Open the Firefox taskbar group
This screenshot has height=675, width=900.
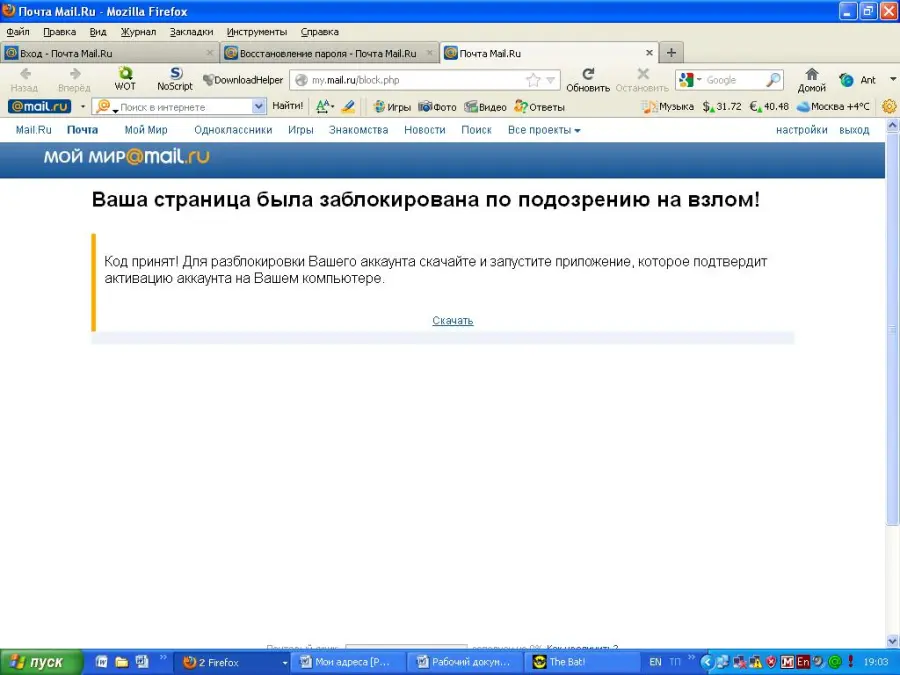(232, 662)
